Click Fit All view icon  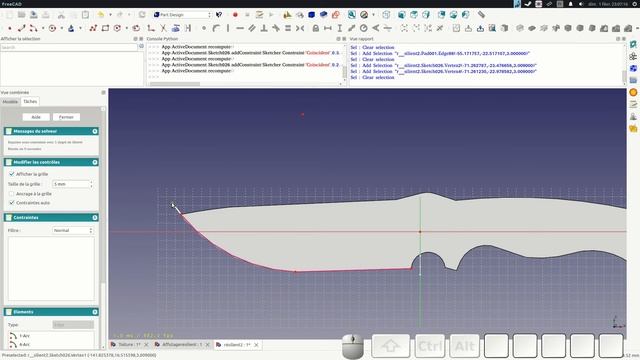pos(351,15)
